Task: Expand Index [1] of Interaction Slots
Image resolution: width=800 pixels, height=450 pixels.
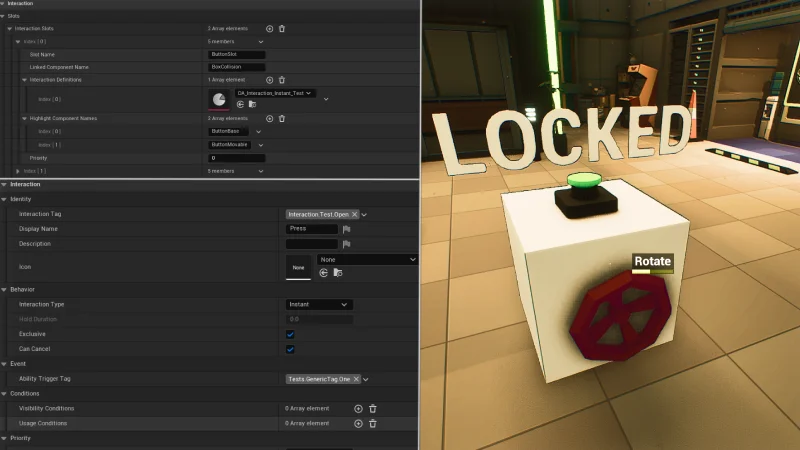Action: [x=17, y=171]
